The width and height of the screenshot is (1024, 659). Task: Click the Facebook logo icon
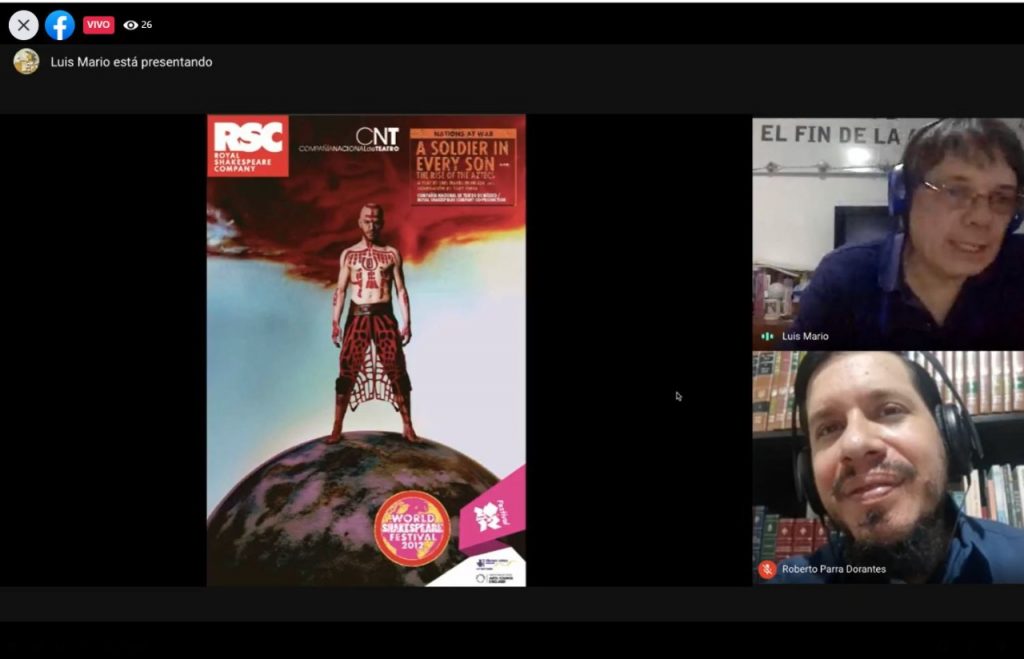coord(60,25)
